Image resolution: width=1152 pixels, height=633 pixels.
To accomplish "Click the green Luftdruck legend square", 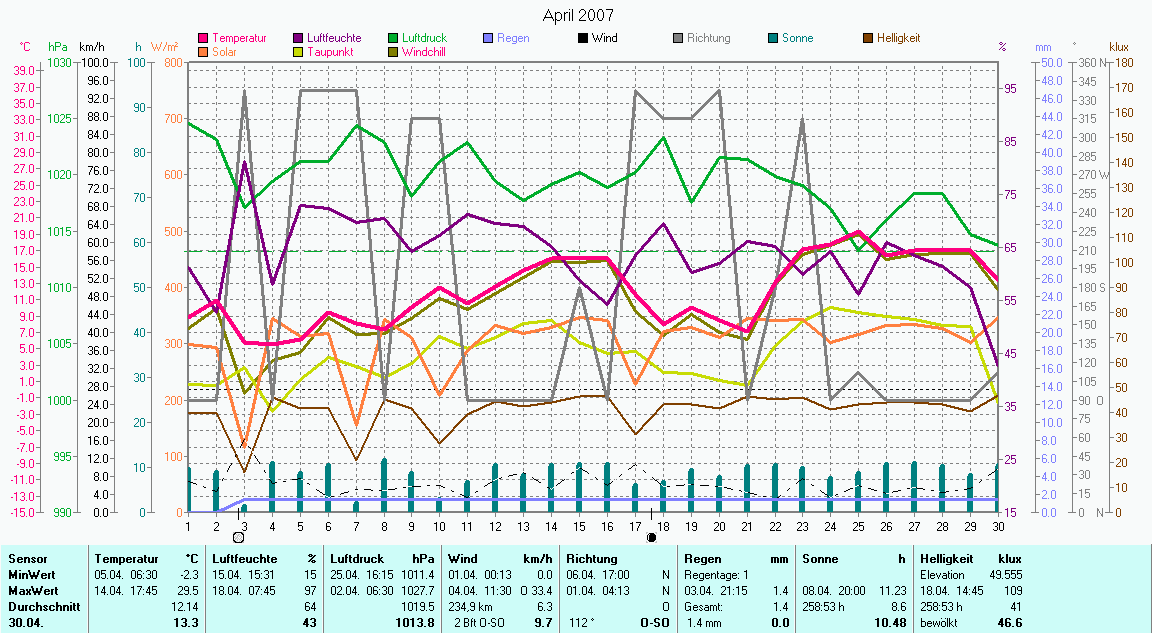I will (x=393, y=39).
